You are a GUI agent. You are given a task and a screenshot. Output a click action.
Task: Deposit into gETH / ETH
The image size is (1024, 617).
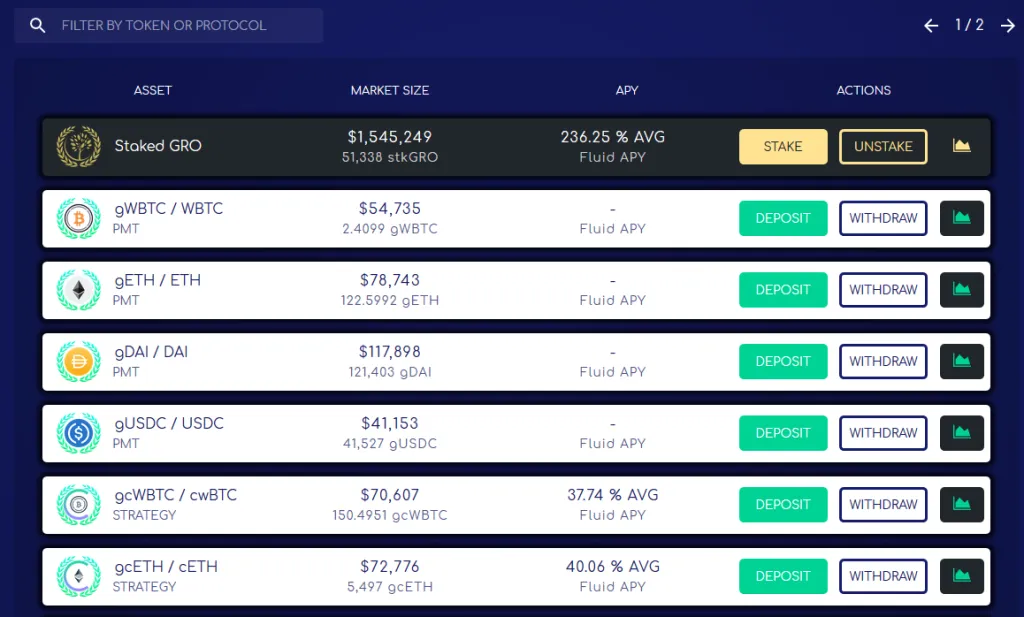pyautogui.click(x=783, y=290)
